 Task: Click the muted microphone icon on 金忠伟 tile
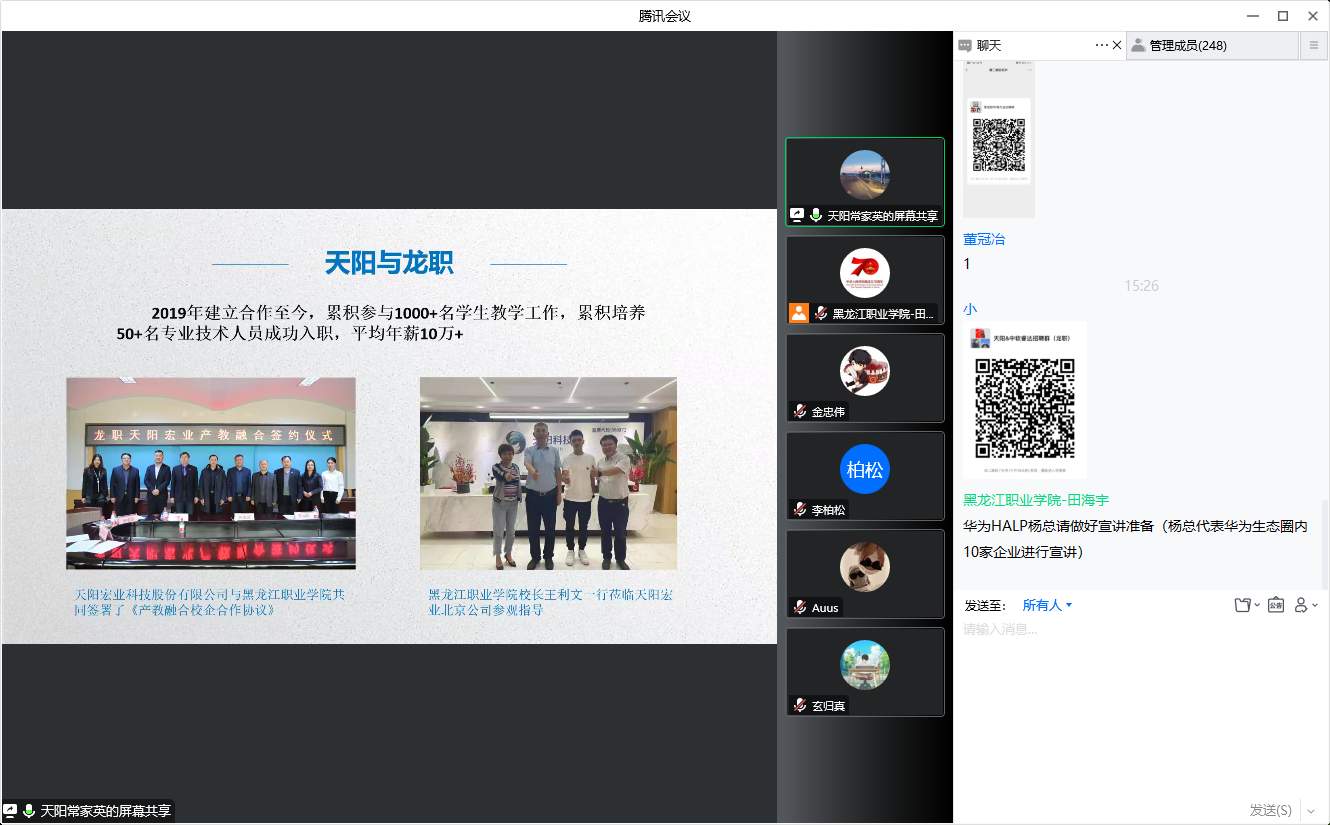(x=800, y=411)
